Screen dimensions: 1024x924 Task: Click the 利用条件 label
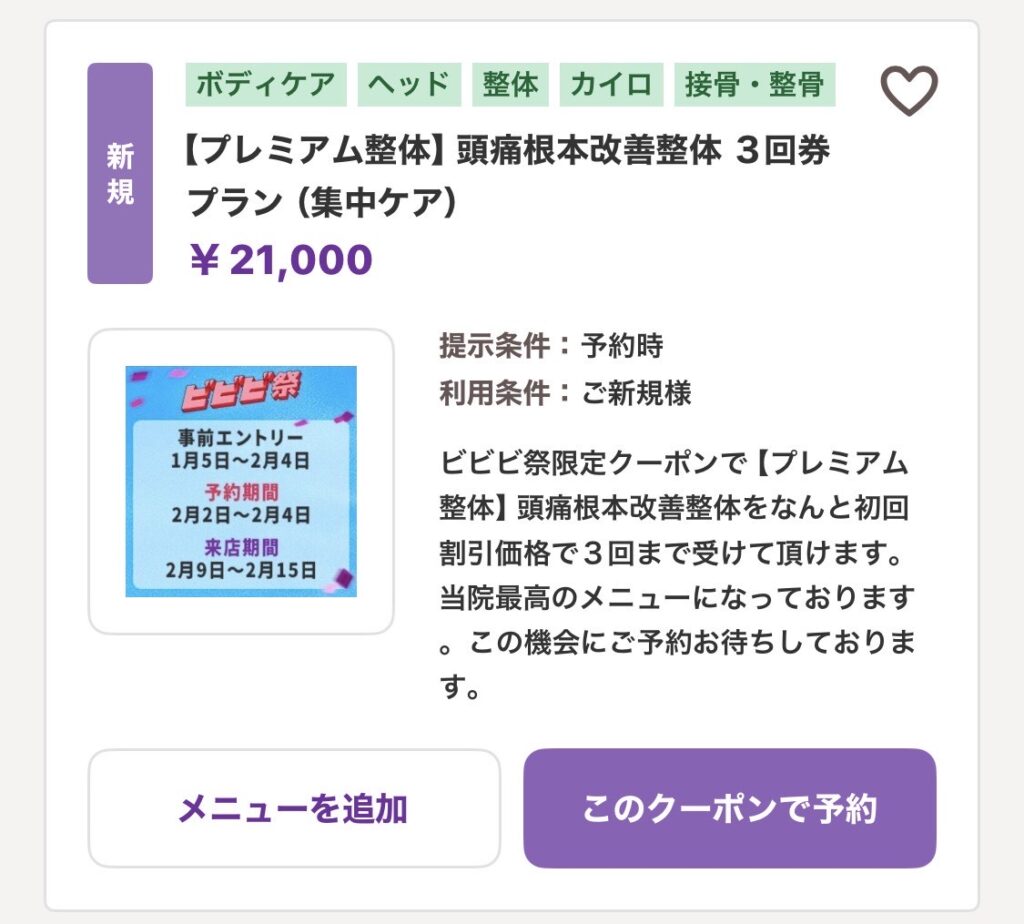click(494, 393)
